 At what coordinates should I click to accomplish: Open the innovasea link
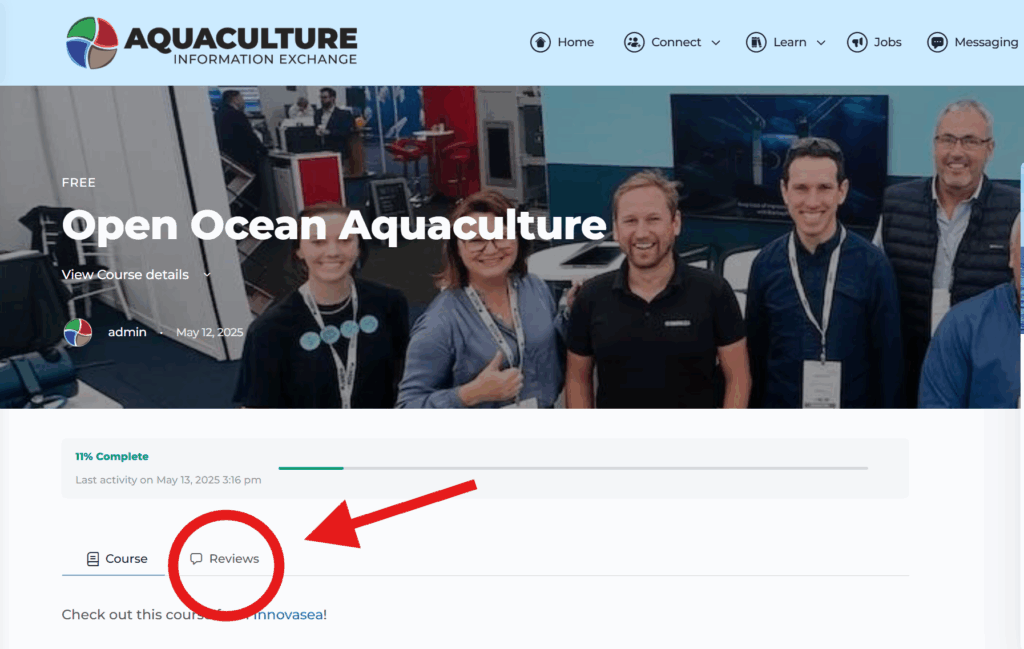(x=288, y=614)
